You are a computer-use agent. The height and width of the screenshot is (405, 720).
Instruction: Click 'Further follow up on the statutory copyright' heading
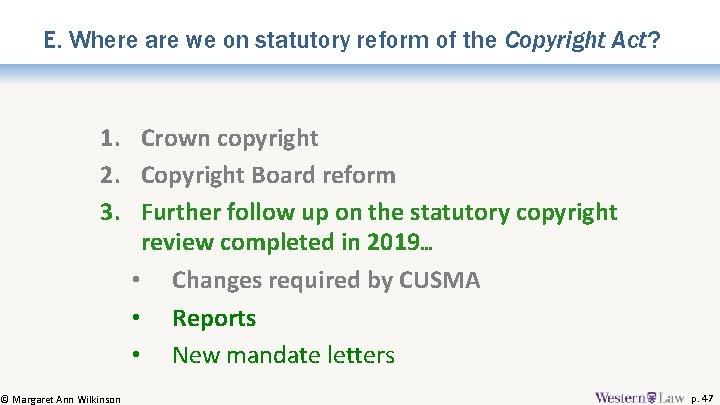coord(379,213)
